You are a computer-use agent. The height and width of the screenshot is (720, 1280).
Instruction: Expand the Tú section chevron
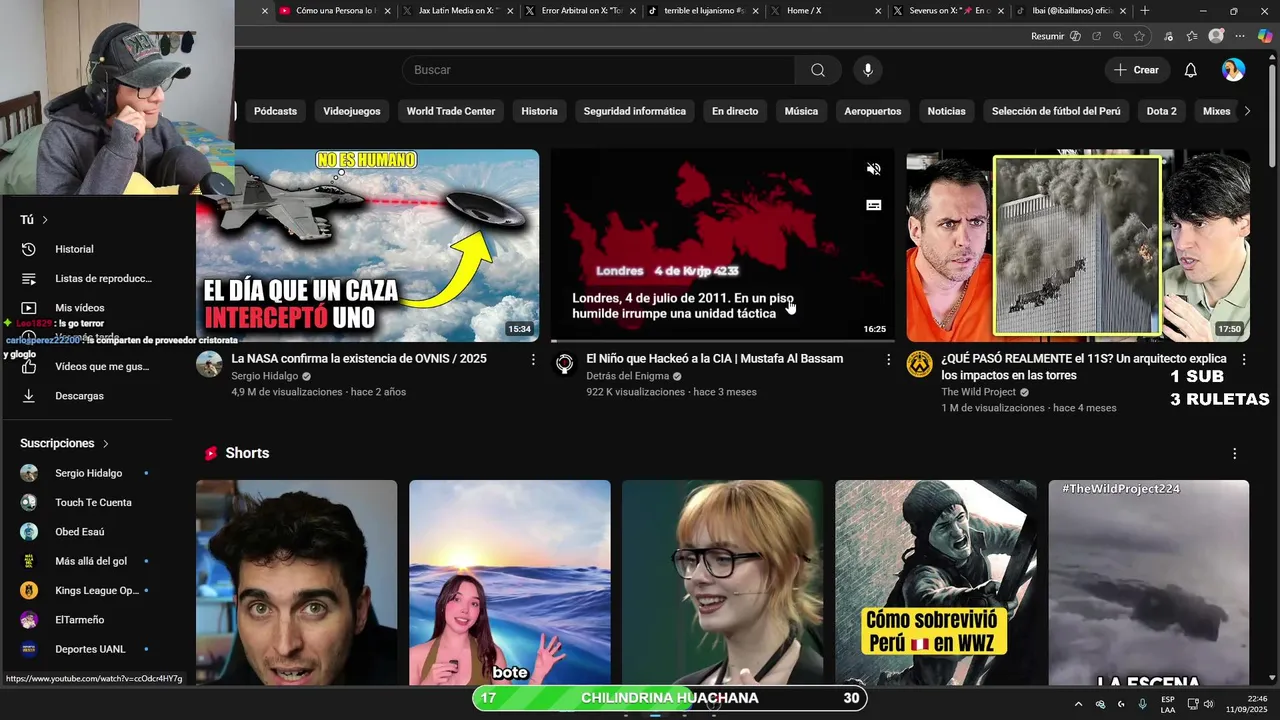(x=45, y=220)
